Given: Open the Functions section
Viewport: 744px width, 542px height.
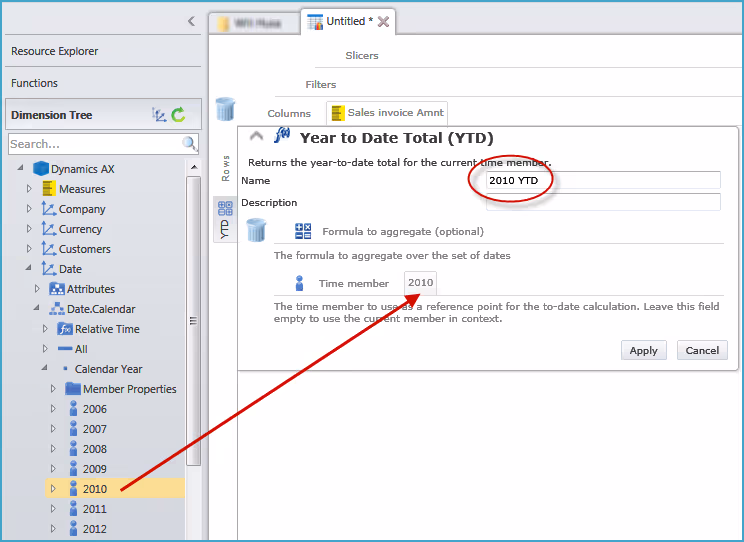Looking at the screenshot, I should (35, 83).
